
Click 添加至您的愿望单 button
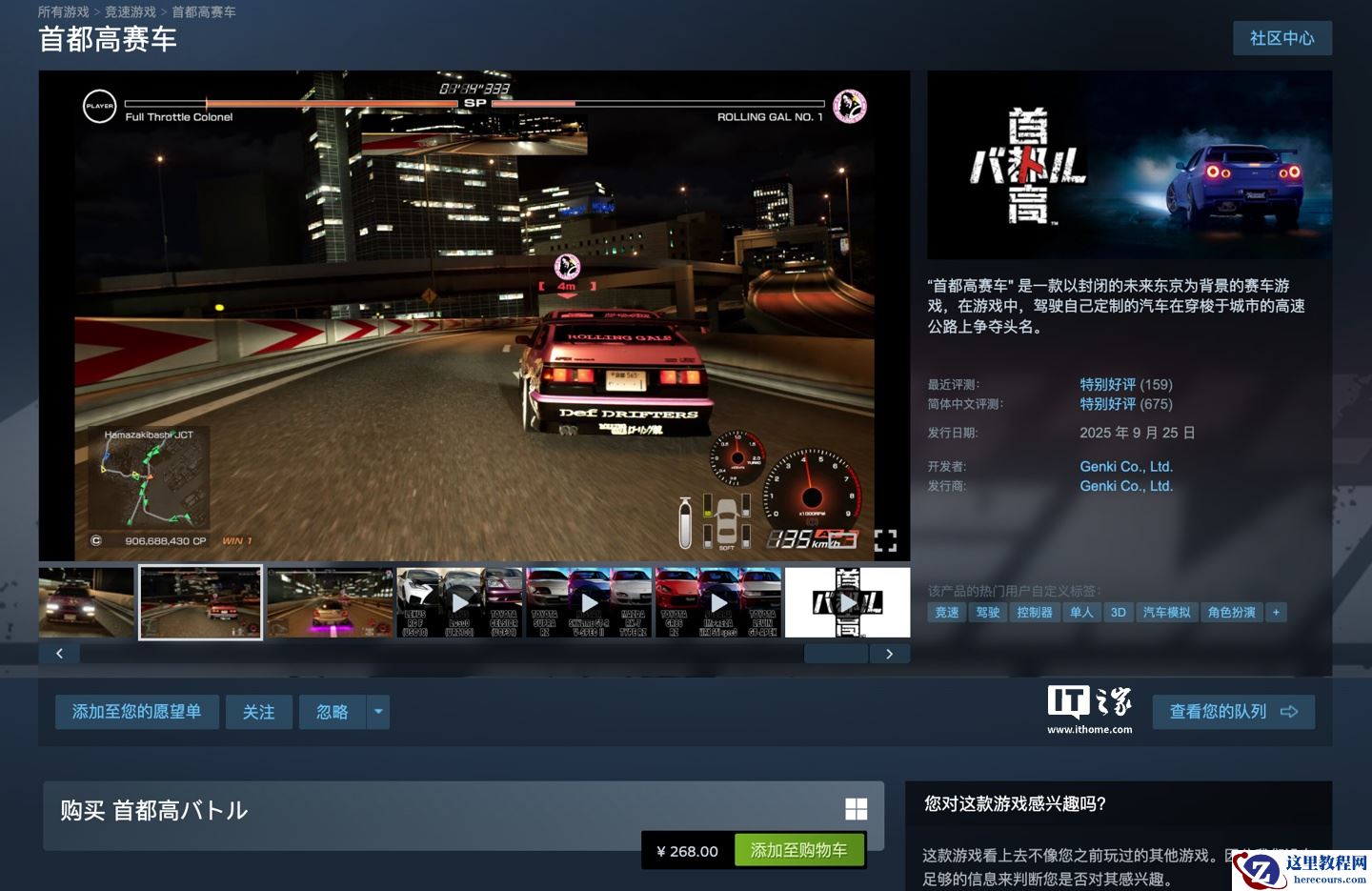point(137,712)
